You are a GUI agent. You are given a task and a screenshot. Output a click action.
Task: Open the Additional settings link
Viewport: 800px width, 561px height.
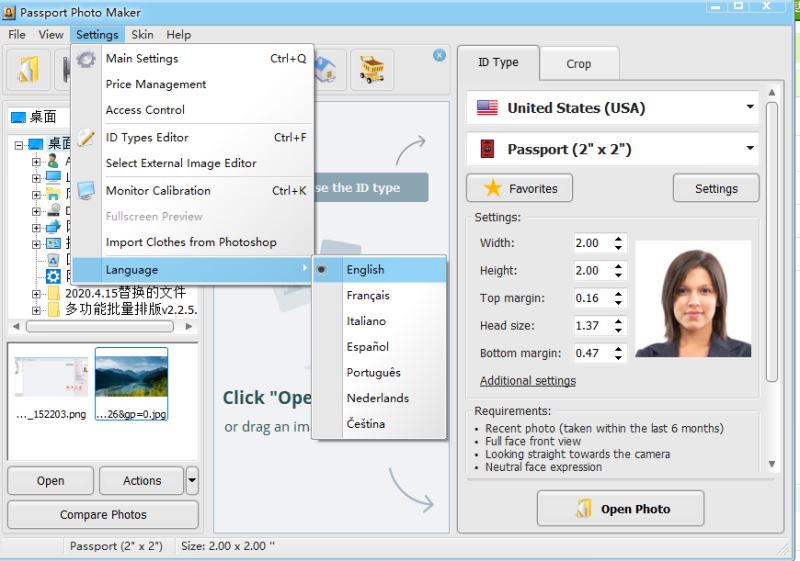[528, 380]
